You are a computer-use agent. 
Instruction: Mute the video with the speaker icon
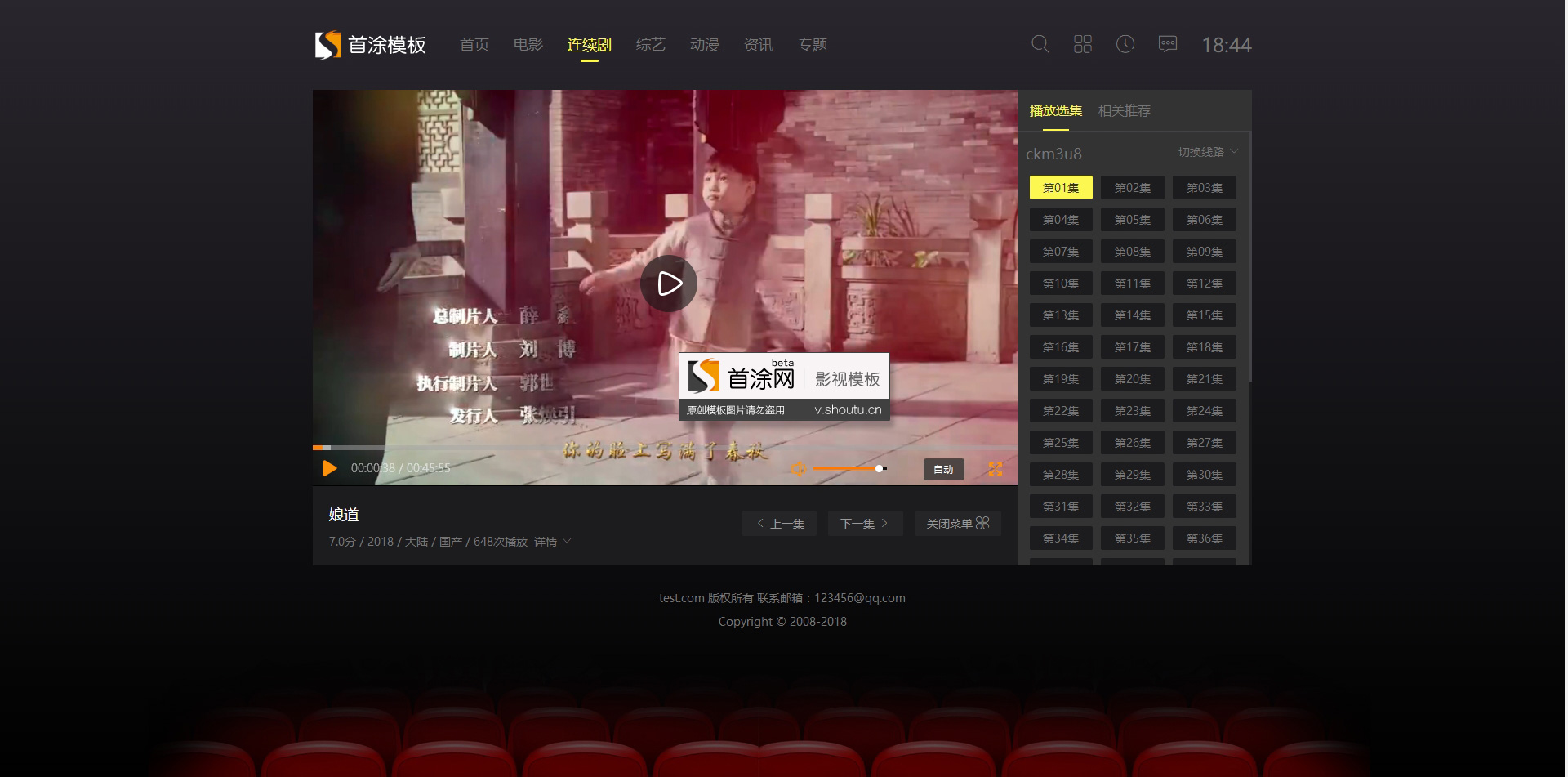(x=798, y=468)
